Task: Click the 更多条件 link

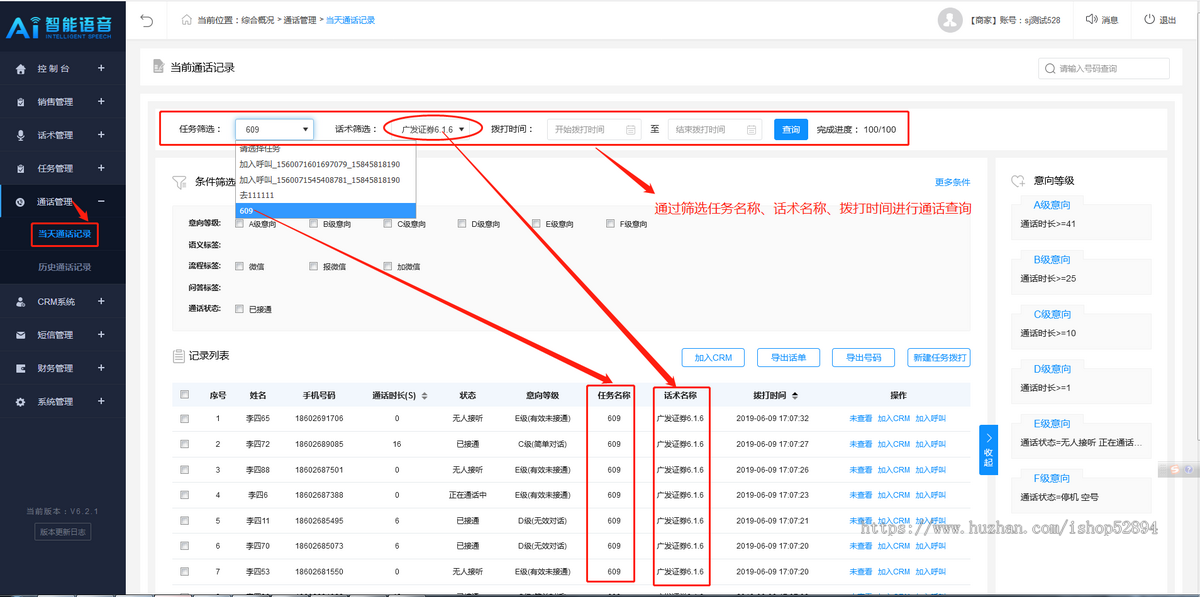Action: click(x=952, y=182)
